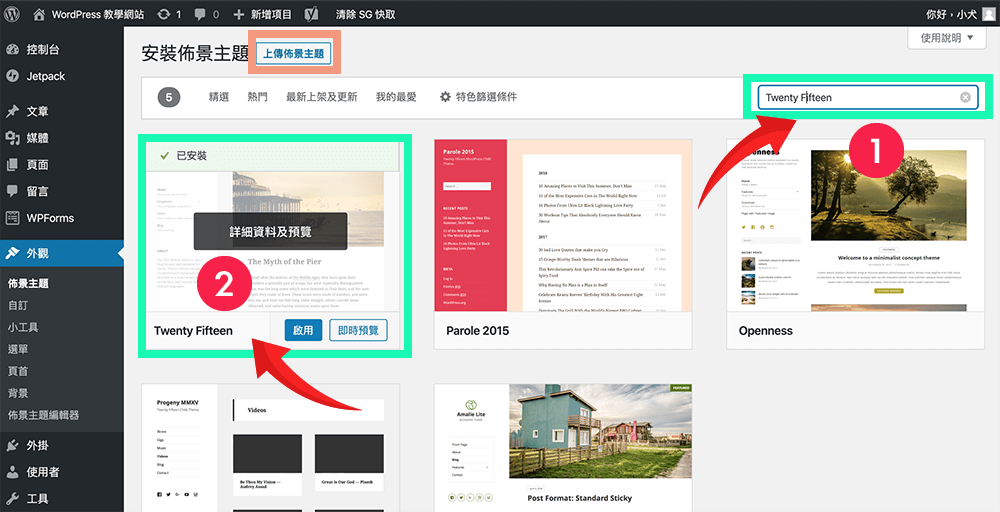Click the Twenty Fifteen theme name
The image size is (1000, 512).
pos(193,331)
